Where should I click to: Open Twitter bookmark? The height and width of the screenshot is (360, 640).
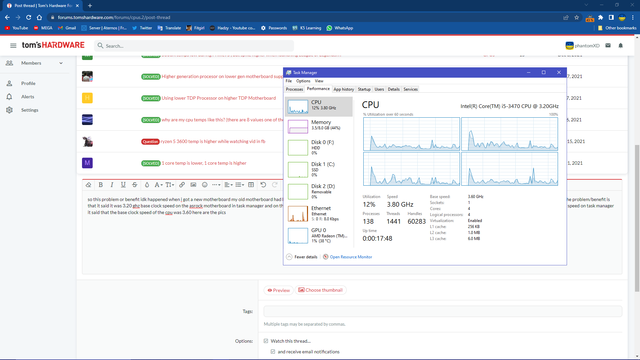coord(142,28)
